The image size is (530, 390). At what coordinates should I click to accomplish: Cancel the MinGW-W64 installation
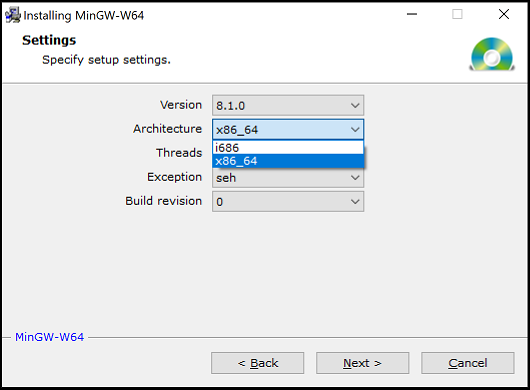click(468, 363)
